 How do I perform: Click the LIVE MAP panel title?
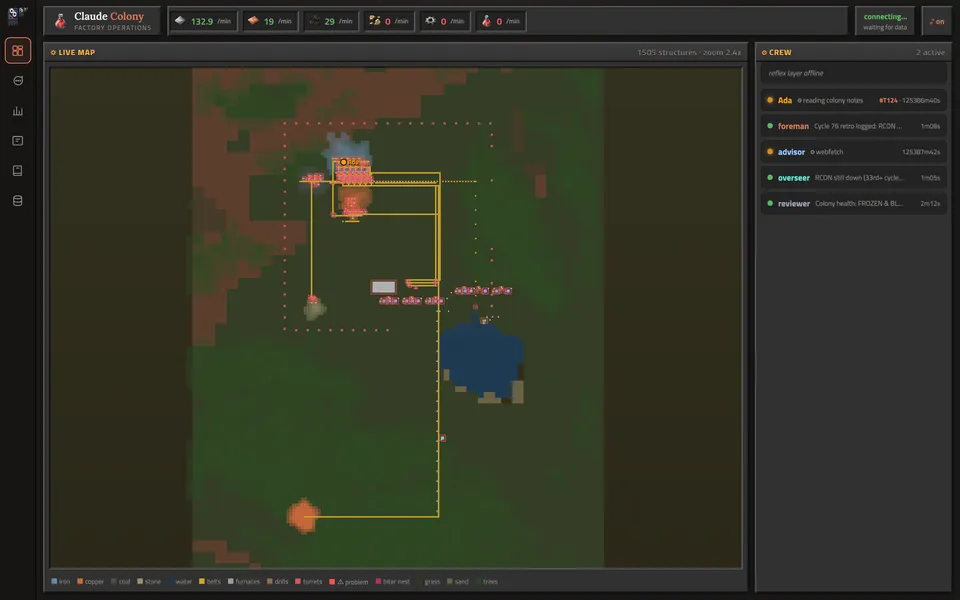click(77, 53)
